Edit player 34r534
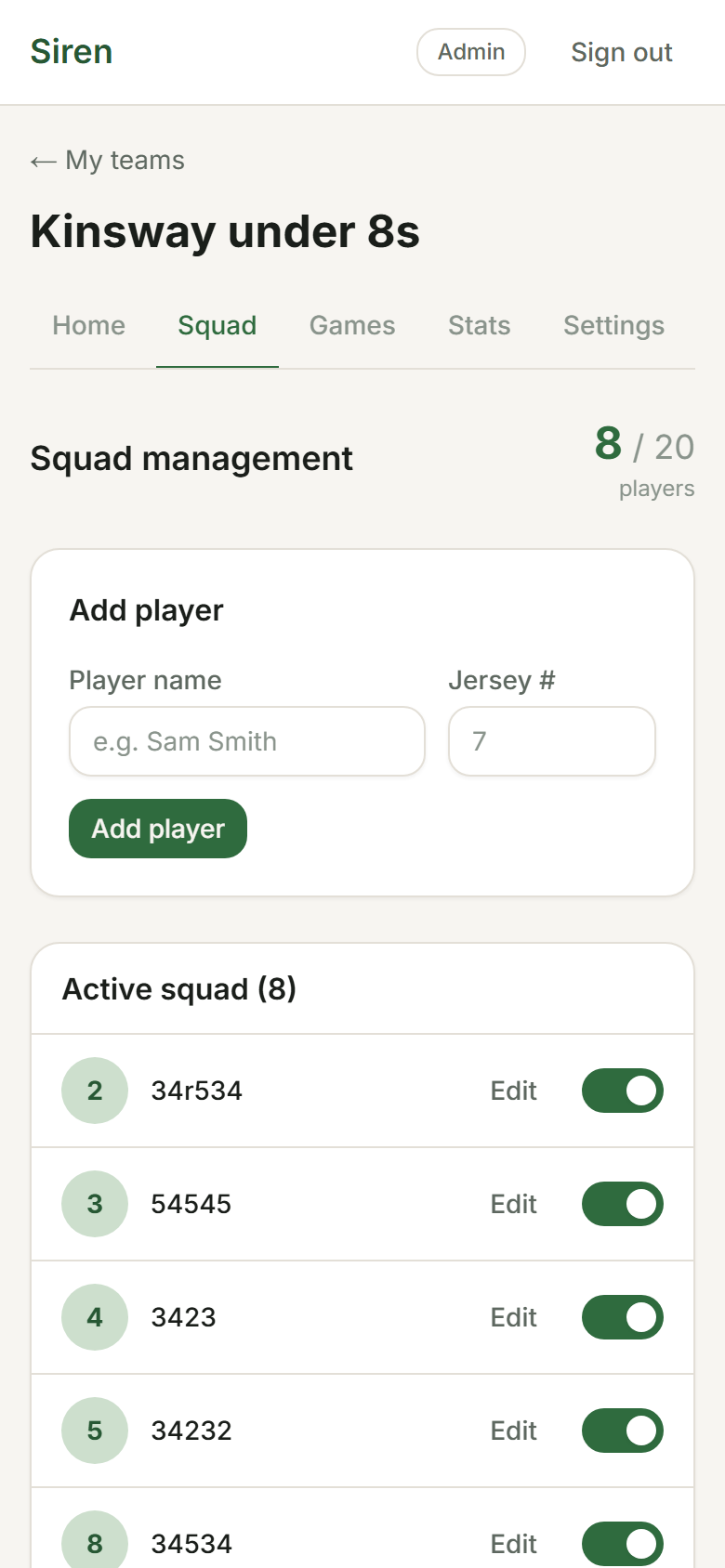This screenshot has height=1568, width=725. tap(513, 1091)
